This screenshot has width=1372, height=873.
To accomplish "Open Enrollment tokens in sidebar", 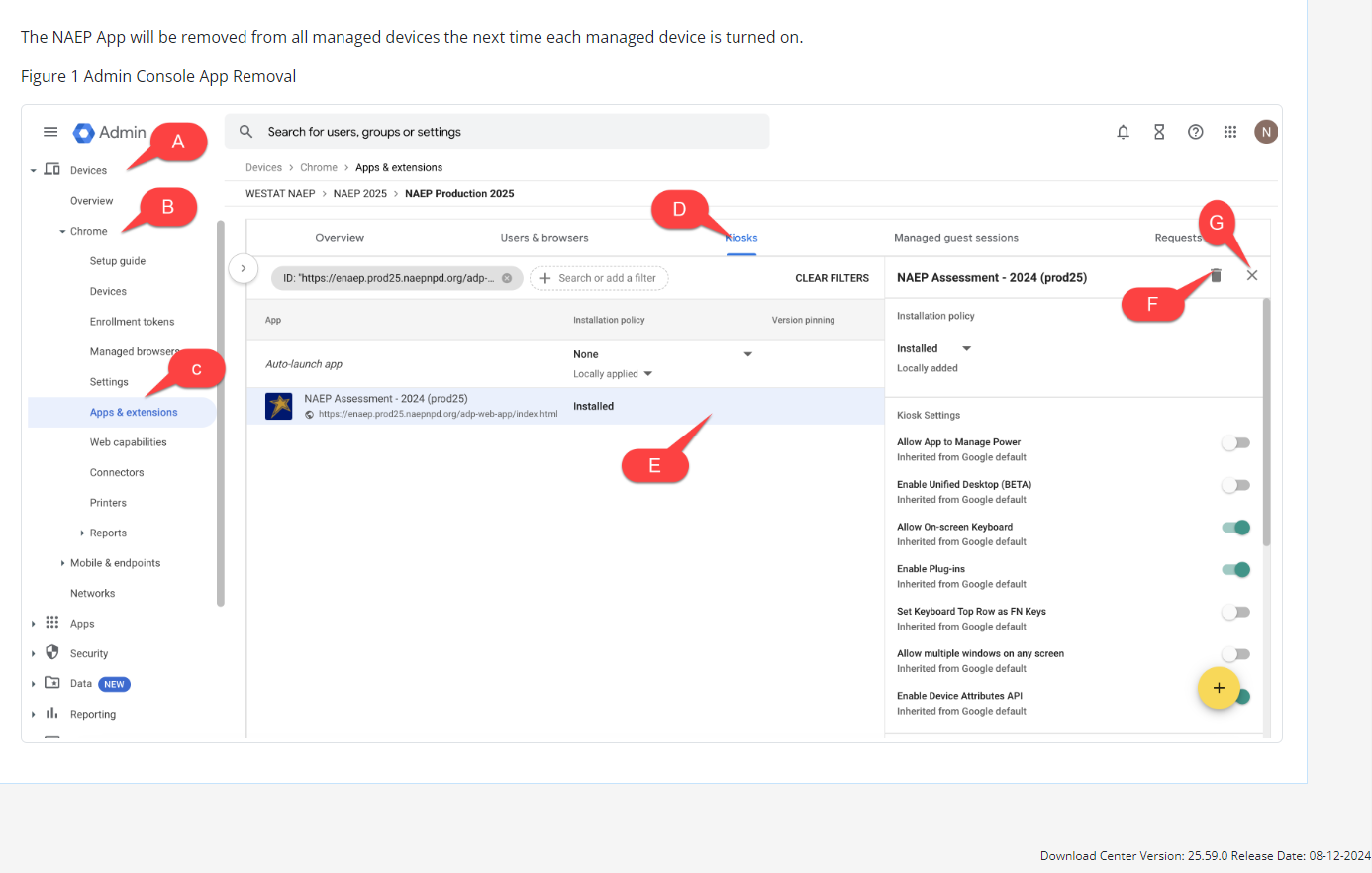I will tap(132, 322).
